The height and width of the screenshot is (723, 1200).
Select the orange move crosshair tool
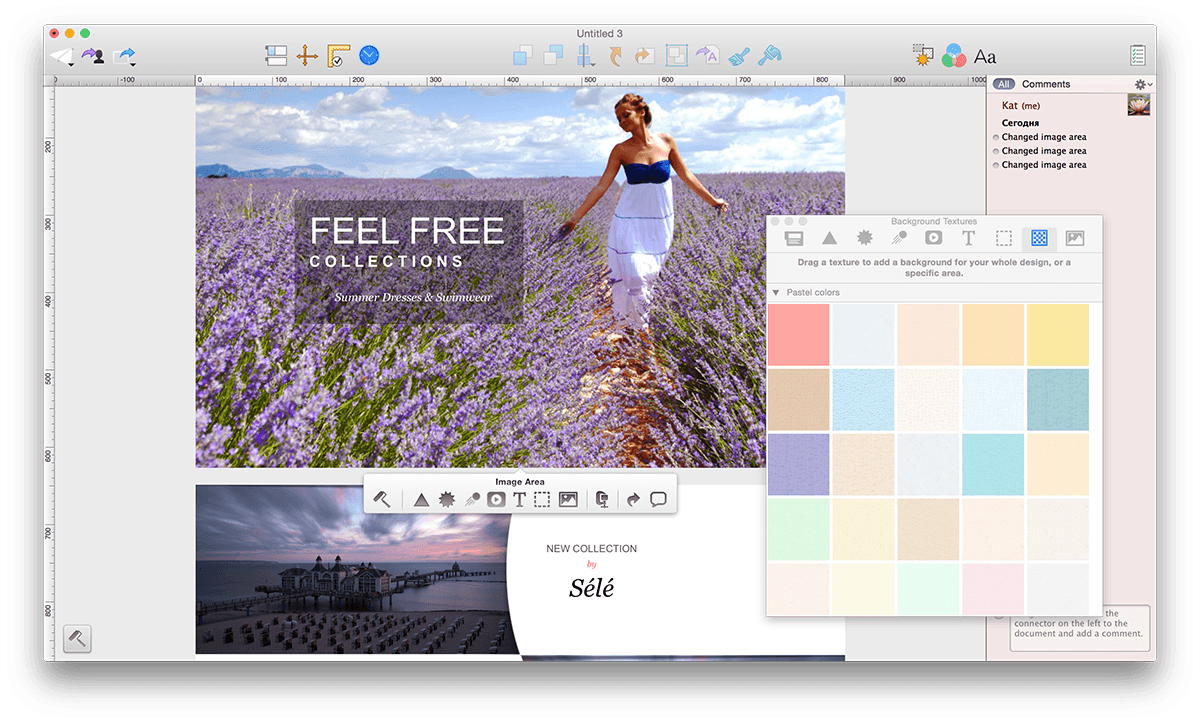pos(307,56)
